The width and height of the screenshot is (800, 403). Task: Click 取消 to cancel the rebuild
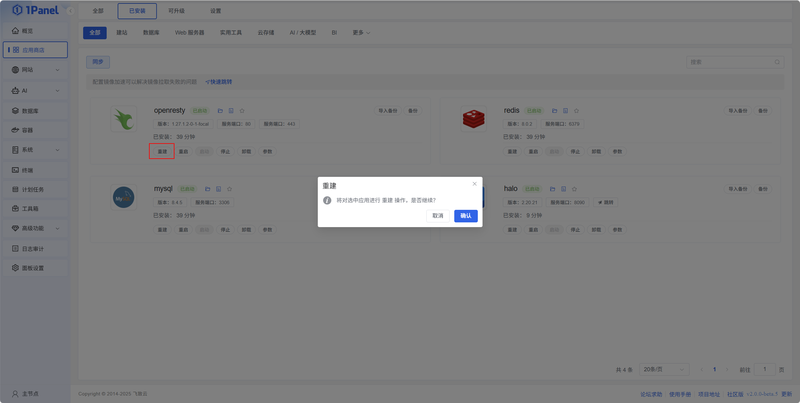click(x=438, y=216)
